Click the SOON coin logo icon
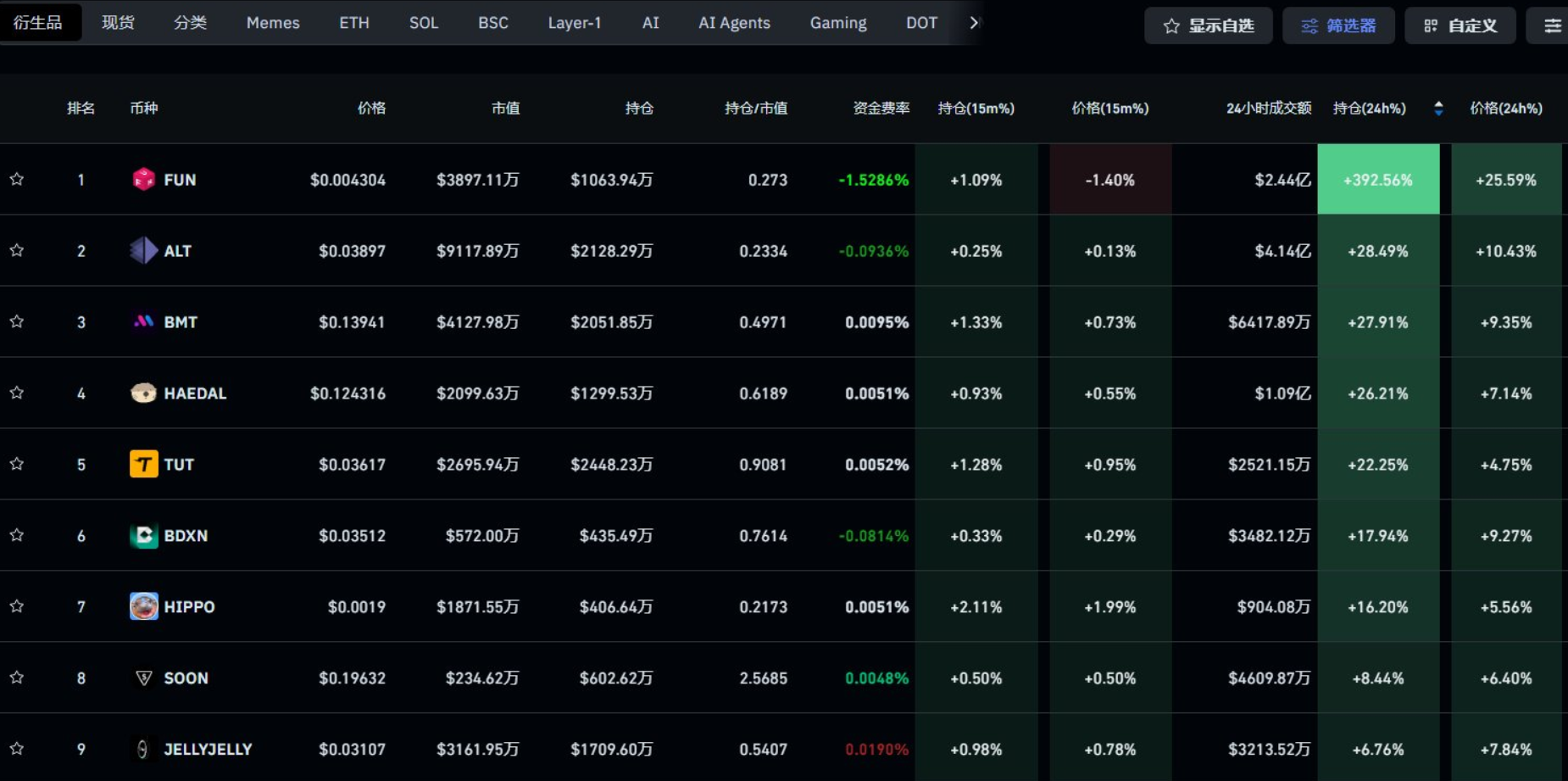Image resolution: width=1568 pixels, height=781 pixels. [143, 678]
